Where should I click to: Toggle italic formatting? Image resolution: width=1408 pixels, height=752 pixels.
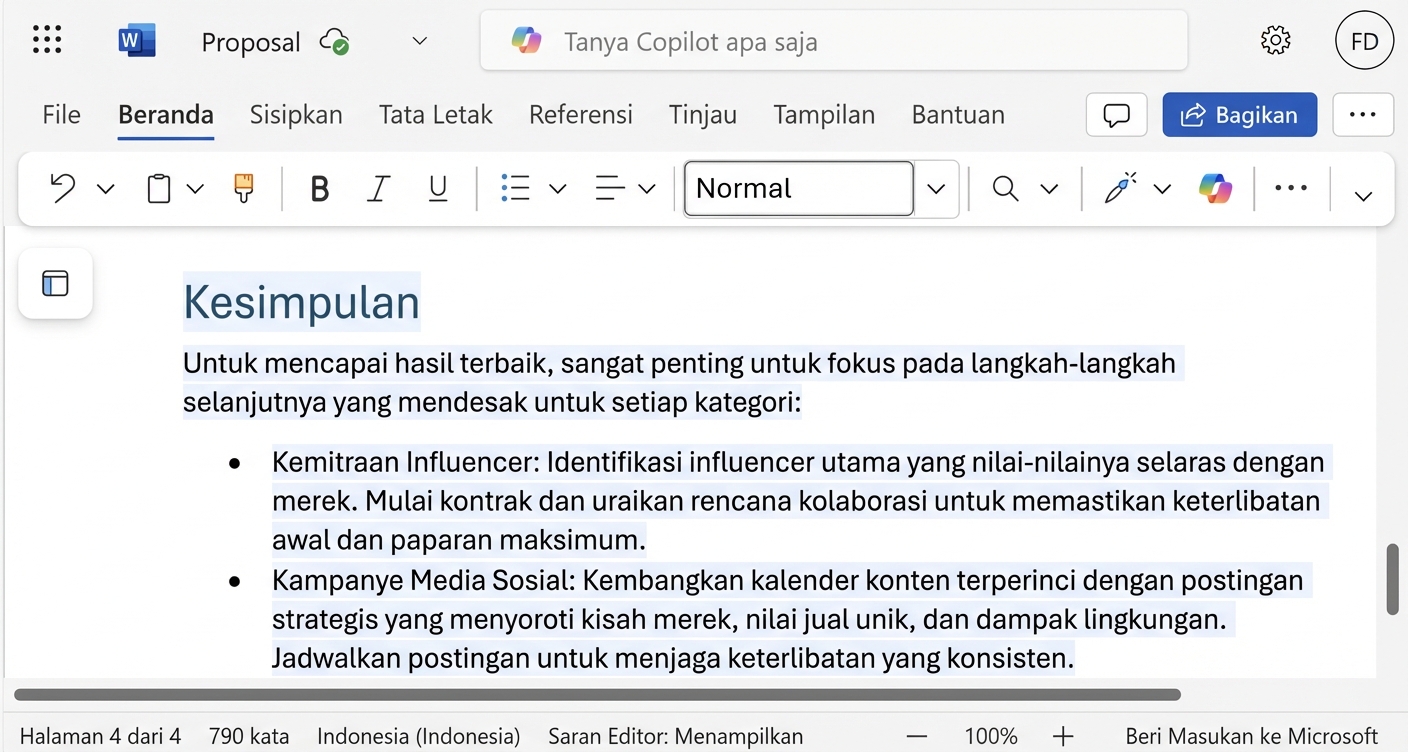[x=378, y=188]
